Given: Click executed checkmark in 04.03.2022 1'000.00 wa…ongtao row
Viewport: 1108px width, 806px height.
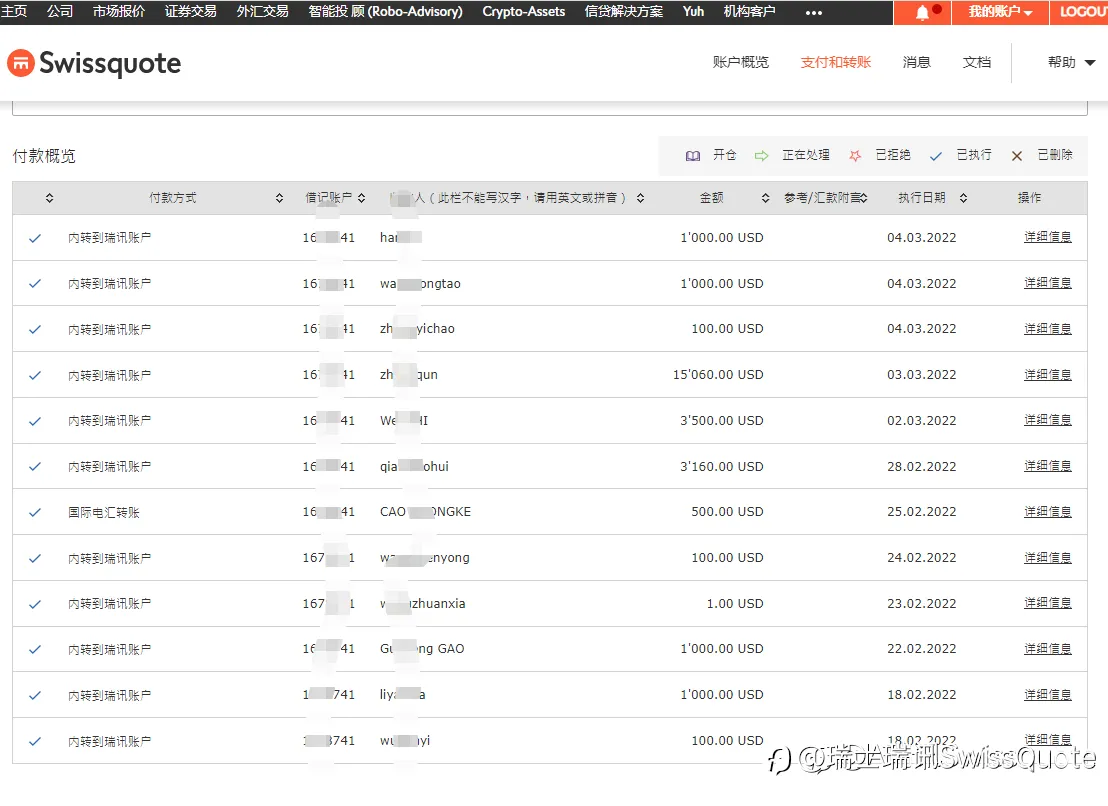Looking at the screenshot, I should coord(35,283).
